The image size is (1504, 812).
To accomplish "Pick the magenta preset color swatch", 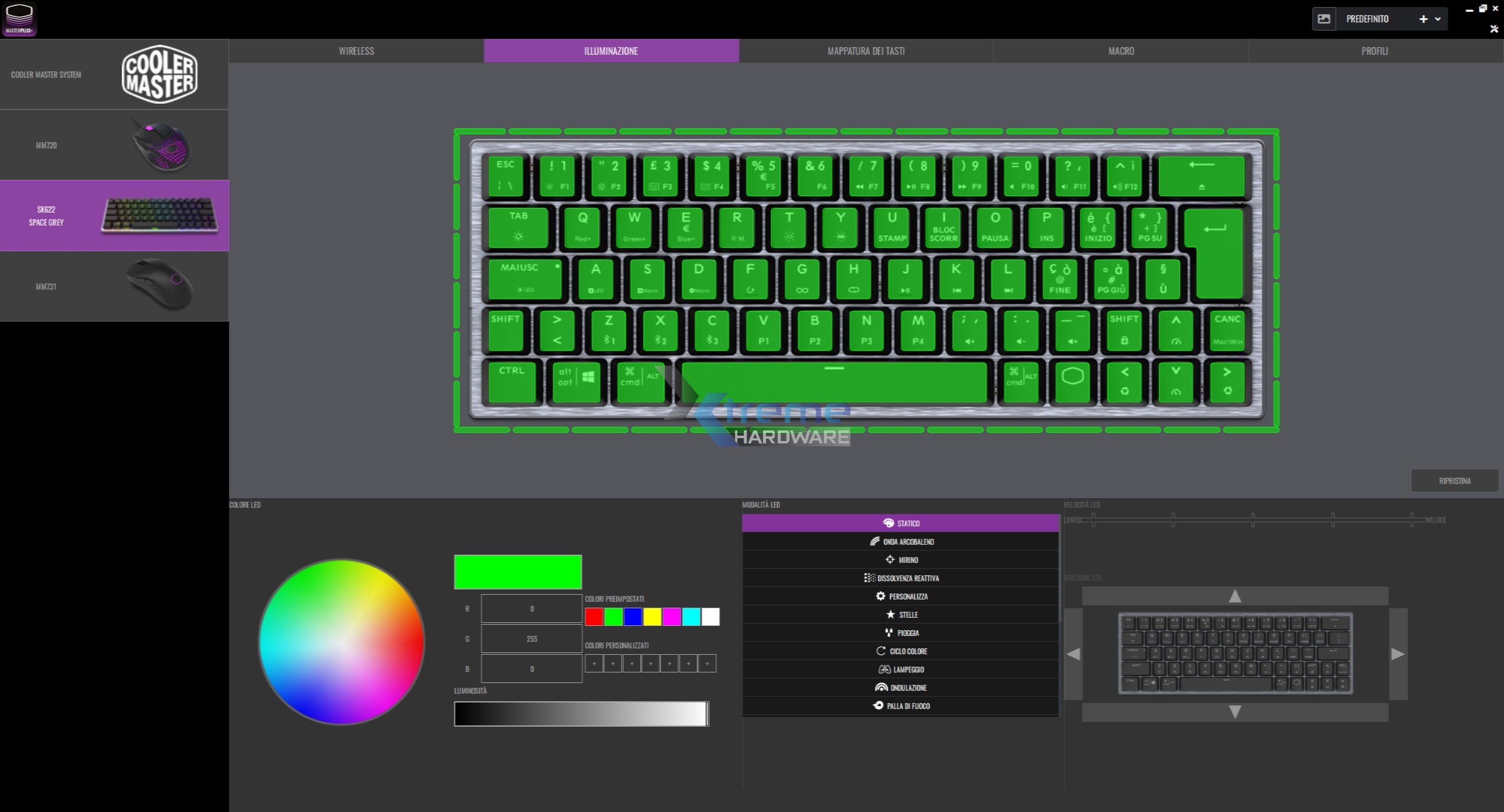I will click(x=672, y=617).
